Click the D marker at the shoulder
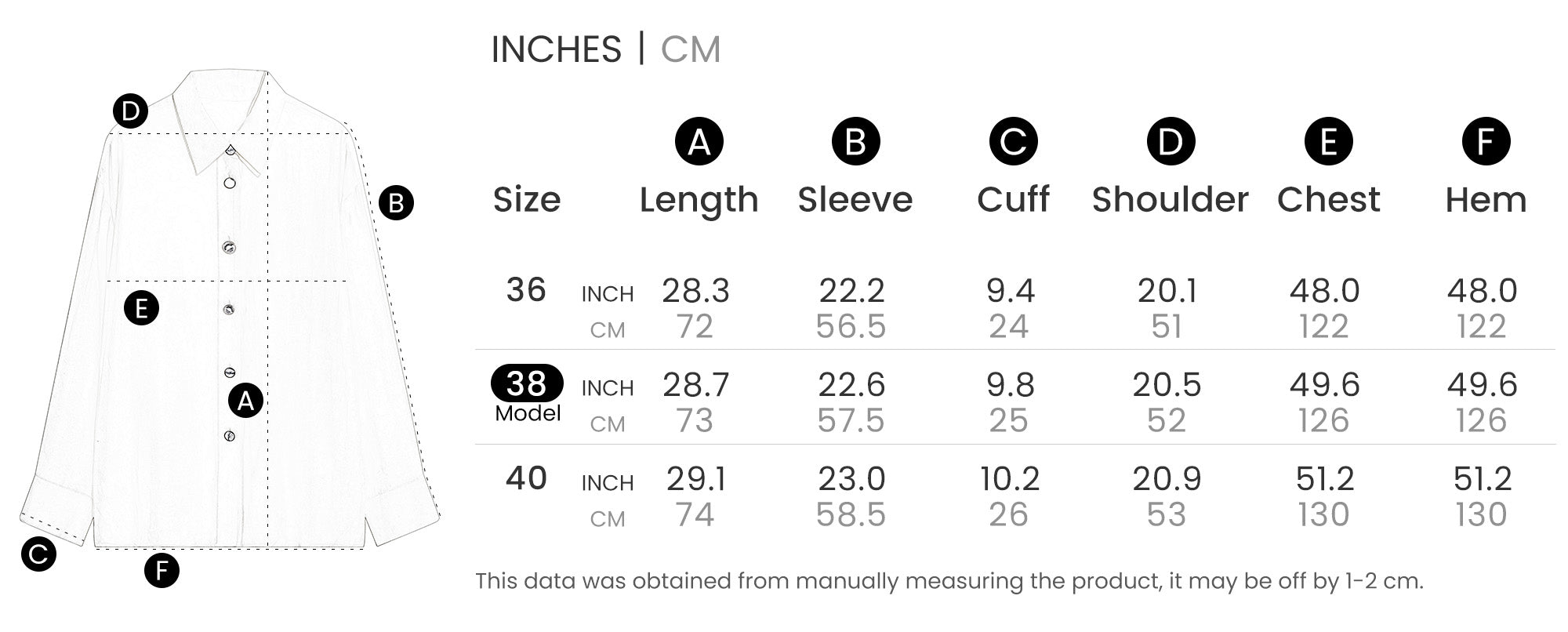1568x632 pixels. 130,111
